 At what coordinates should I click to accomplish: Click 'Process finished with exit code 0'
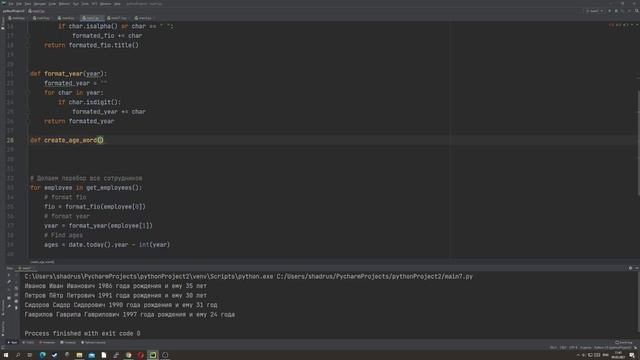82,333
